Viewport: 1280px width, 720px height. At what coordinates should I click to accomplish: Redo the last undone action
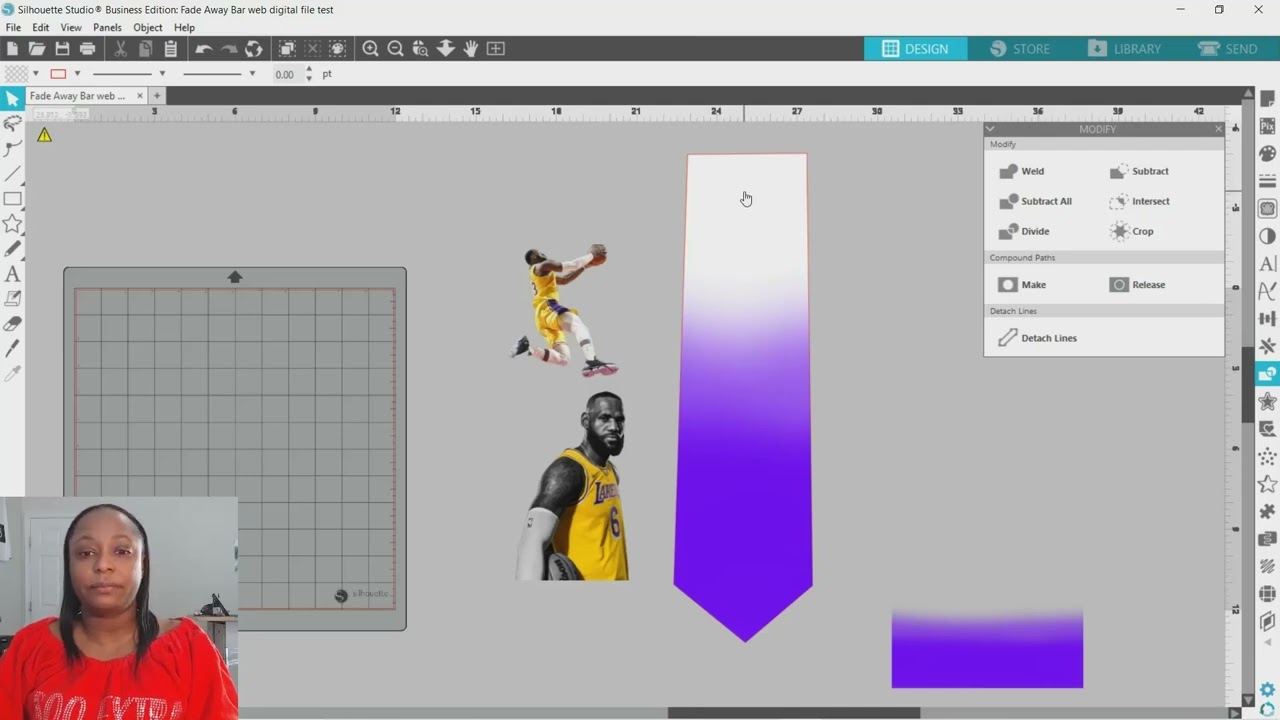point(229,48)
